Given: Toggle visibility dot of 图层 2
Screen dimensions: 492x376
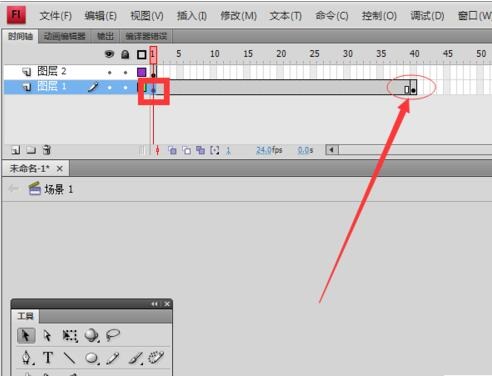Looking at the screenshot, I should click(109, 72).
